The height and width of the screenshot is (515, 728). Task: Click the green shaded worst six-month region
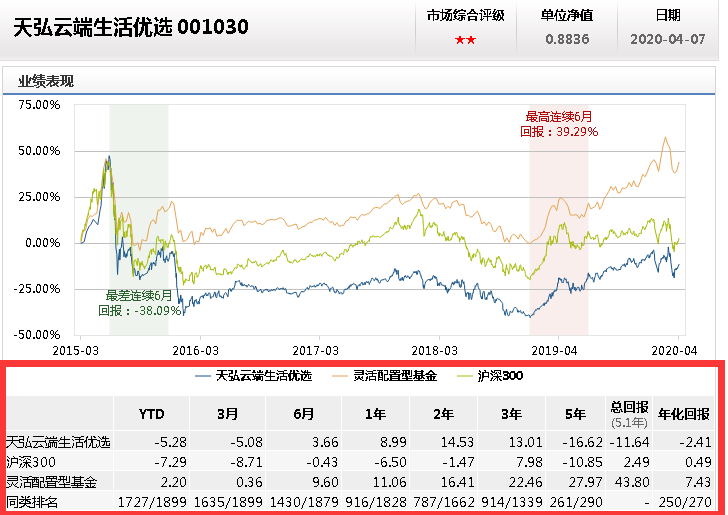point(139,219)
